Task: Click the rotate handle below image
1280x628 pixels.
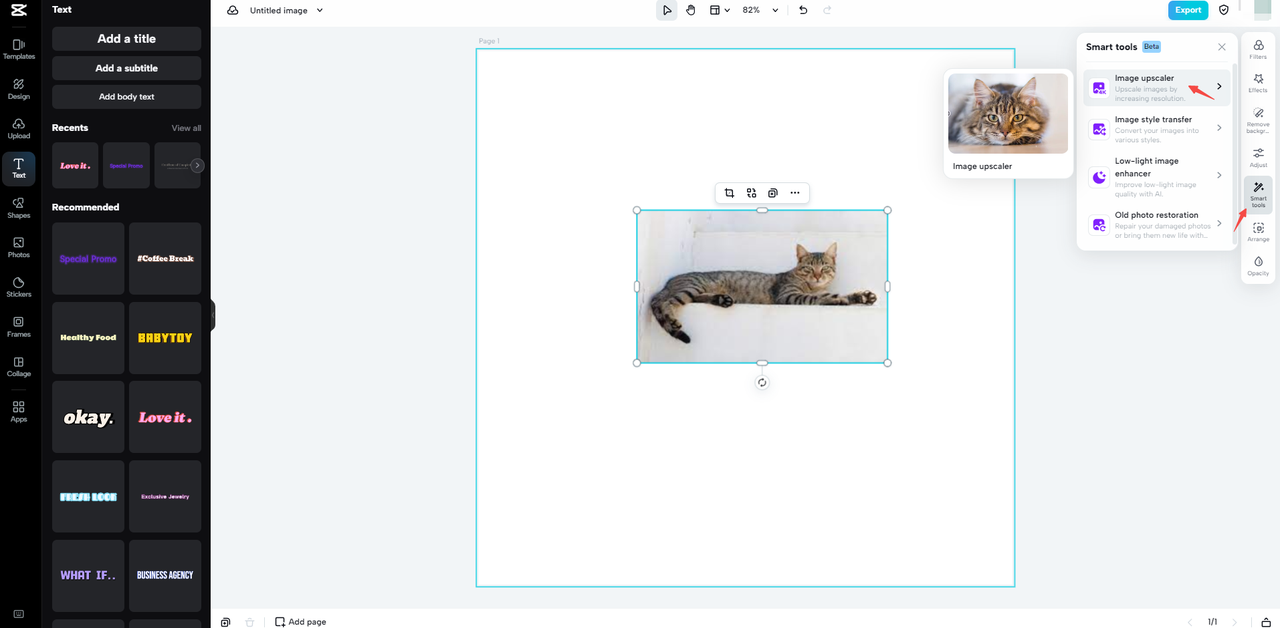Action: click(x=762, y=382)
